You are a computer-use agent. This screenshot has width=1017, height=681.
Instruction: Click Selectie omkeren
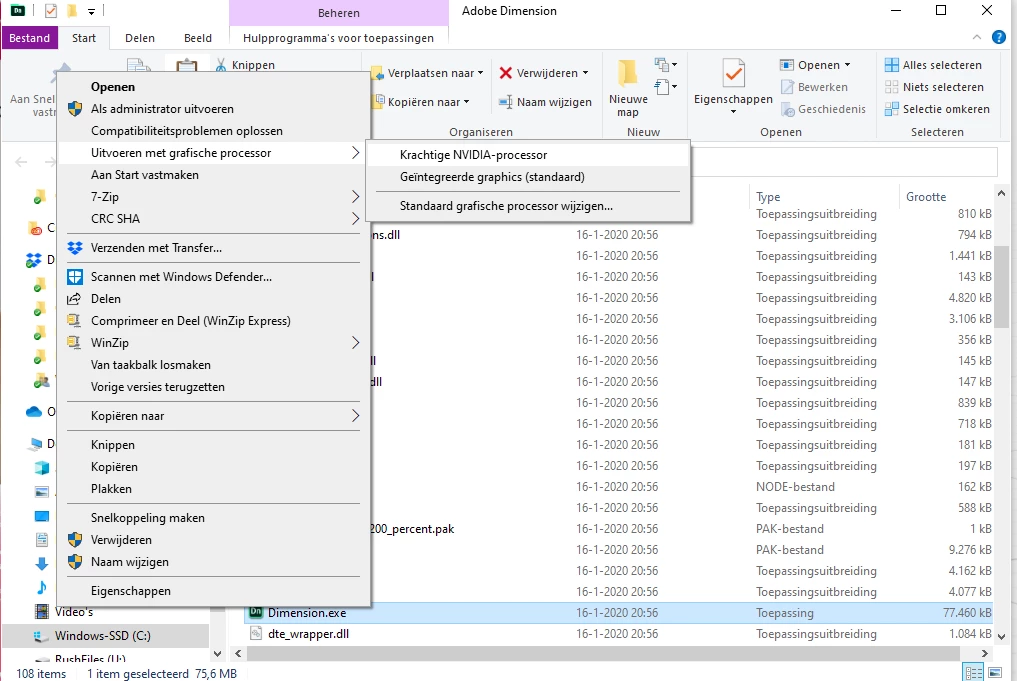coord(937,109)
